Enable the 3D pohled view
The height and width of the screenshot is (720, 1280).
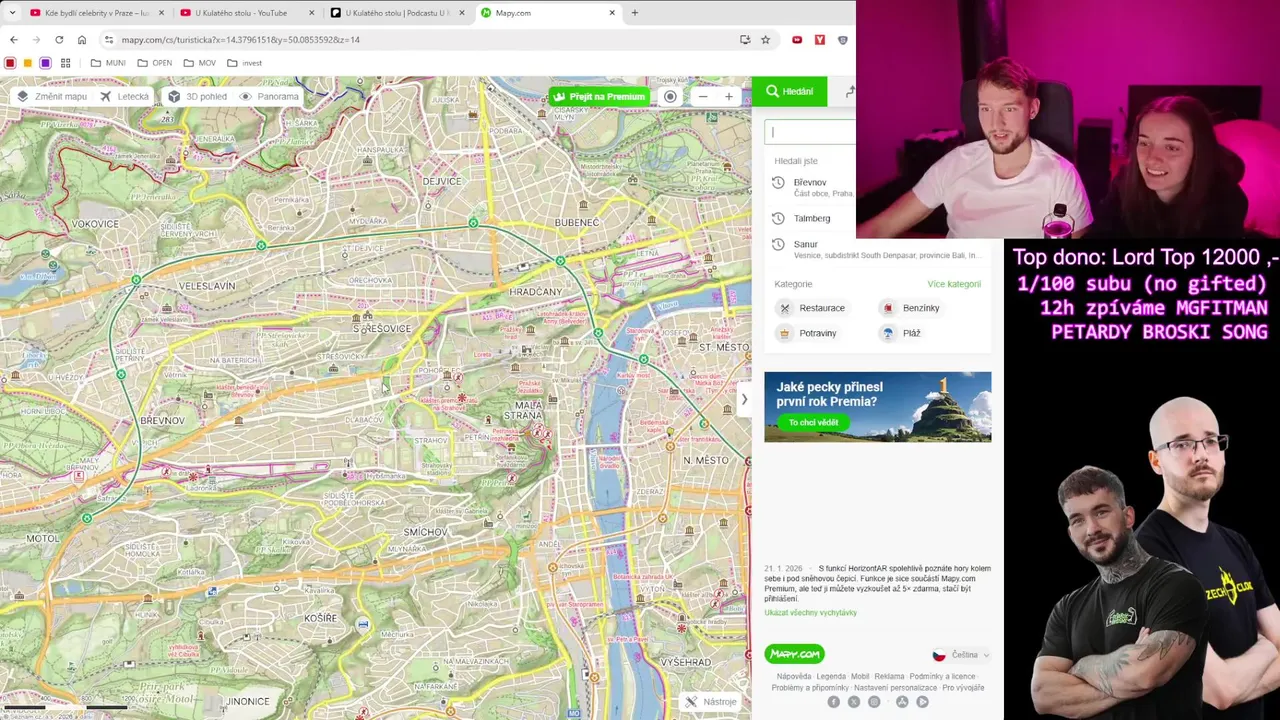(x=197, y=96)
